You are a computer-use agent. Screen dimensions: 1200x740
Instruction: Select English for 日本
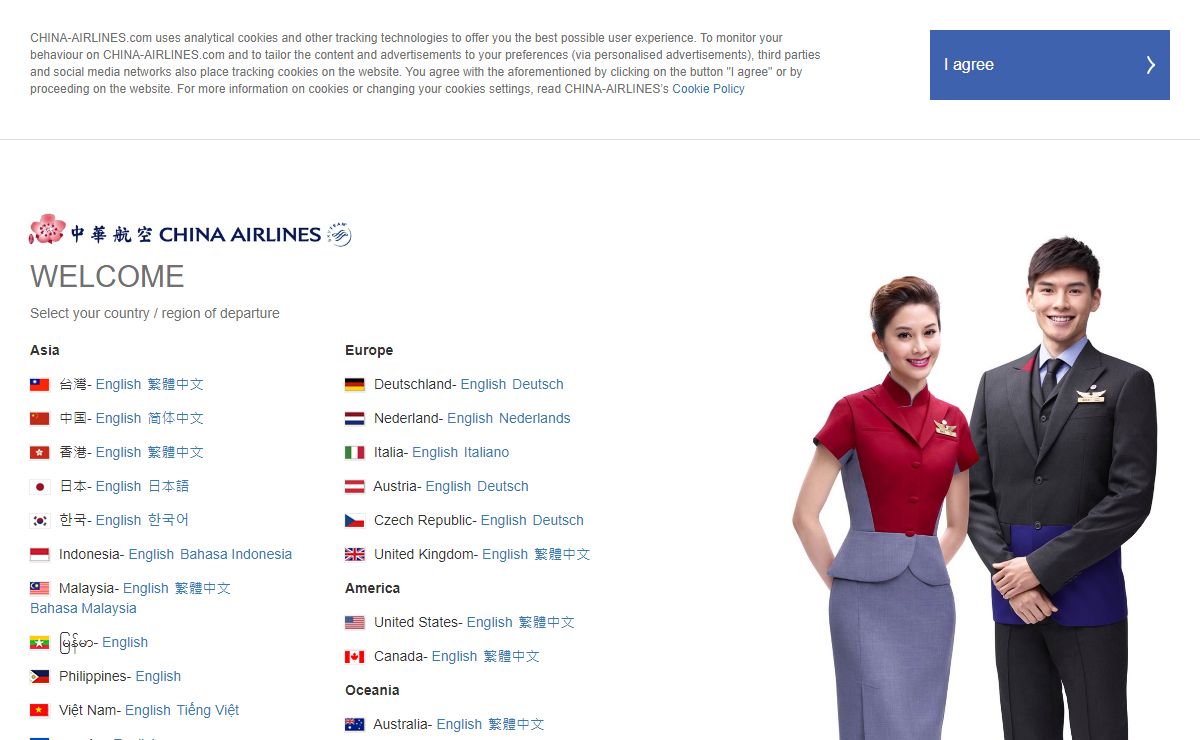point(119,486)
